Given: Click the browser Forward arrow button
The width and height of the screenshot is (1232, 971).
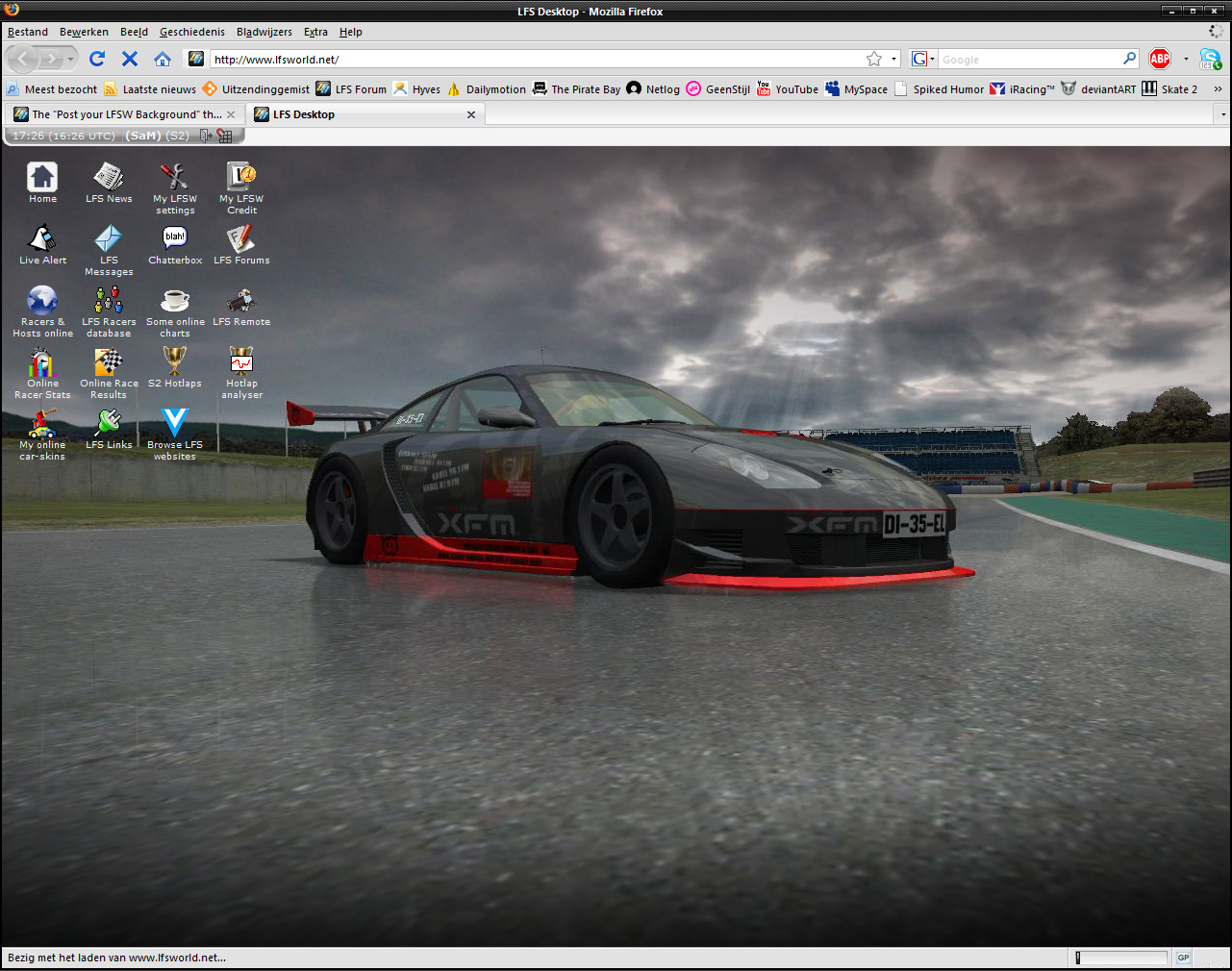Looking at the screenshot, I should tap(51, 60).
